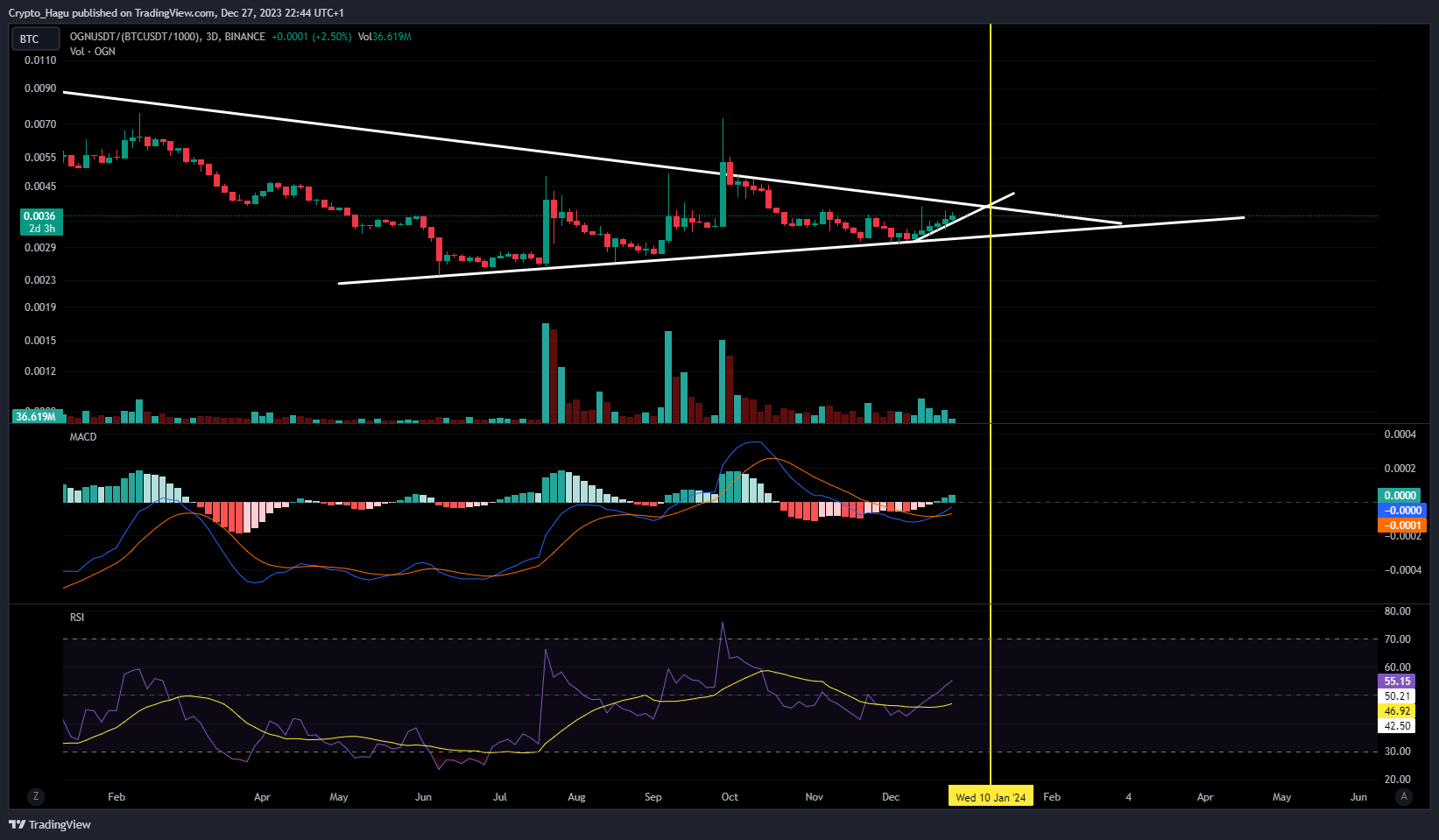Image resolution: width=1439 pixels, height=840 pixels.
Task: Click the blue MACD tag -0.0000
Action: (x=1402, y=511)
